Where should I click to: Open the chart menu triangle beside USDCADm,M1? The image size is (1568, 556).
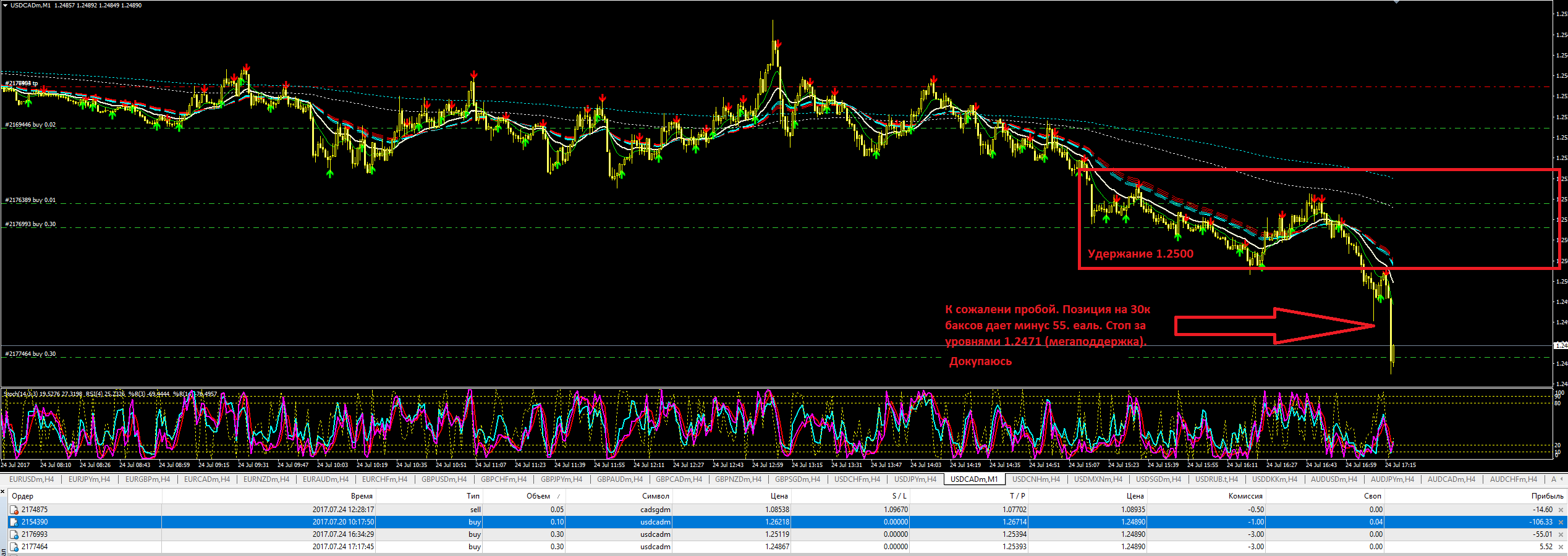[5, 5]
